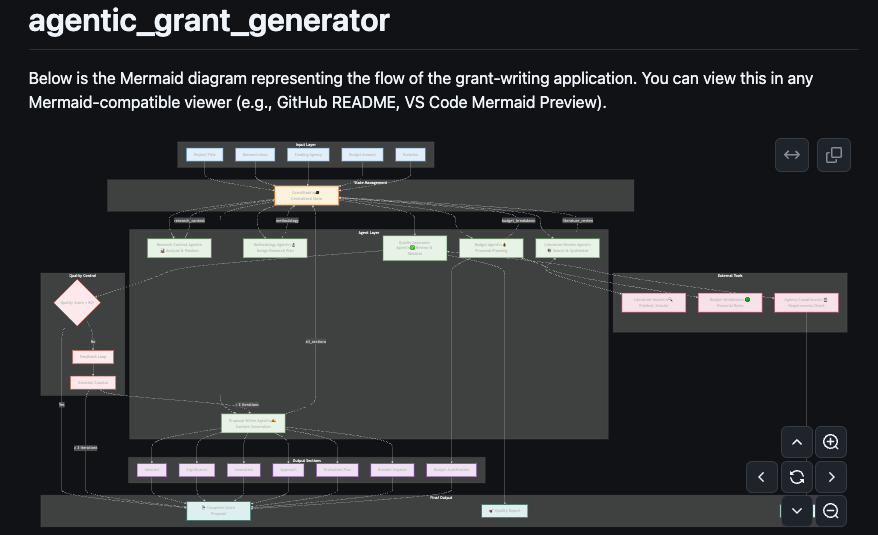Image resolution: width=878 pixels, height=535 pixels.
Task: Click the Budget Justification output node
Action: point(451,470)
